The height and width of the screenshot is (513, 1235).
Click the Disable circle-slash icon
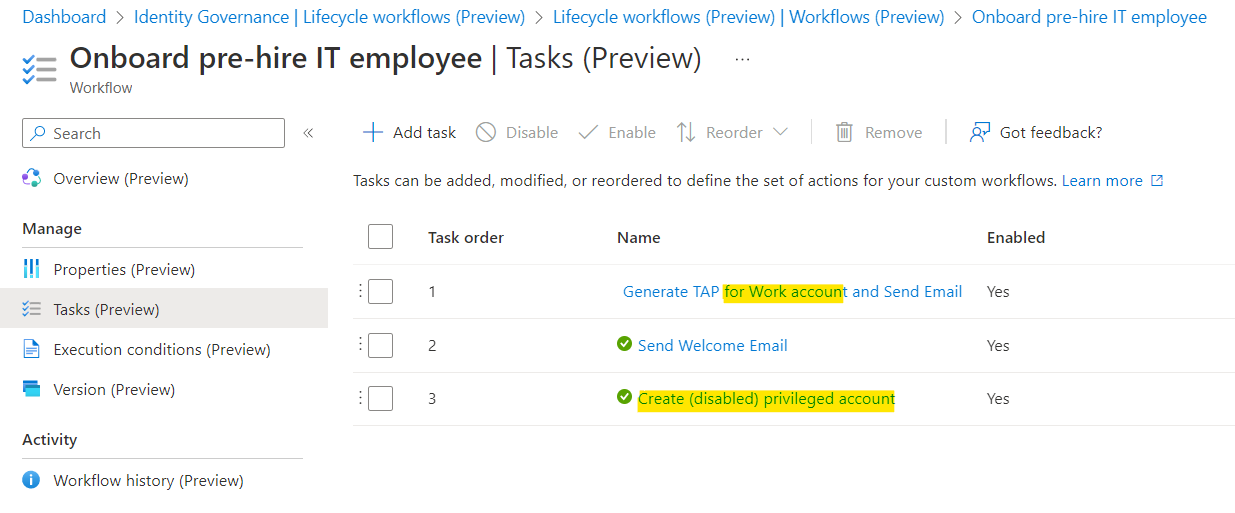click(x=486, y=132)
